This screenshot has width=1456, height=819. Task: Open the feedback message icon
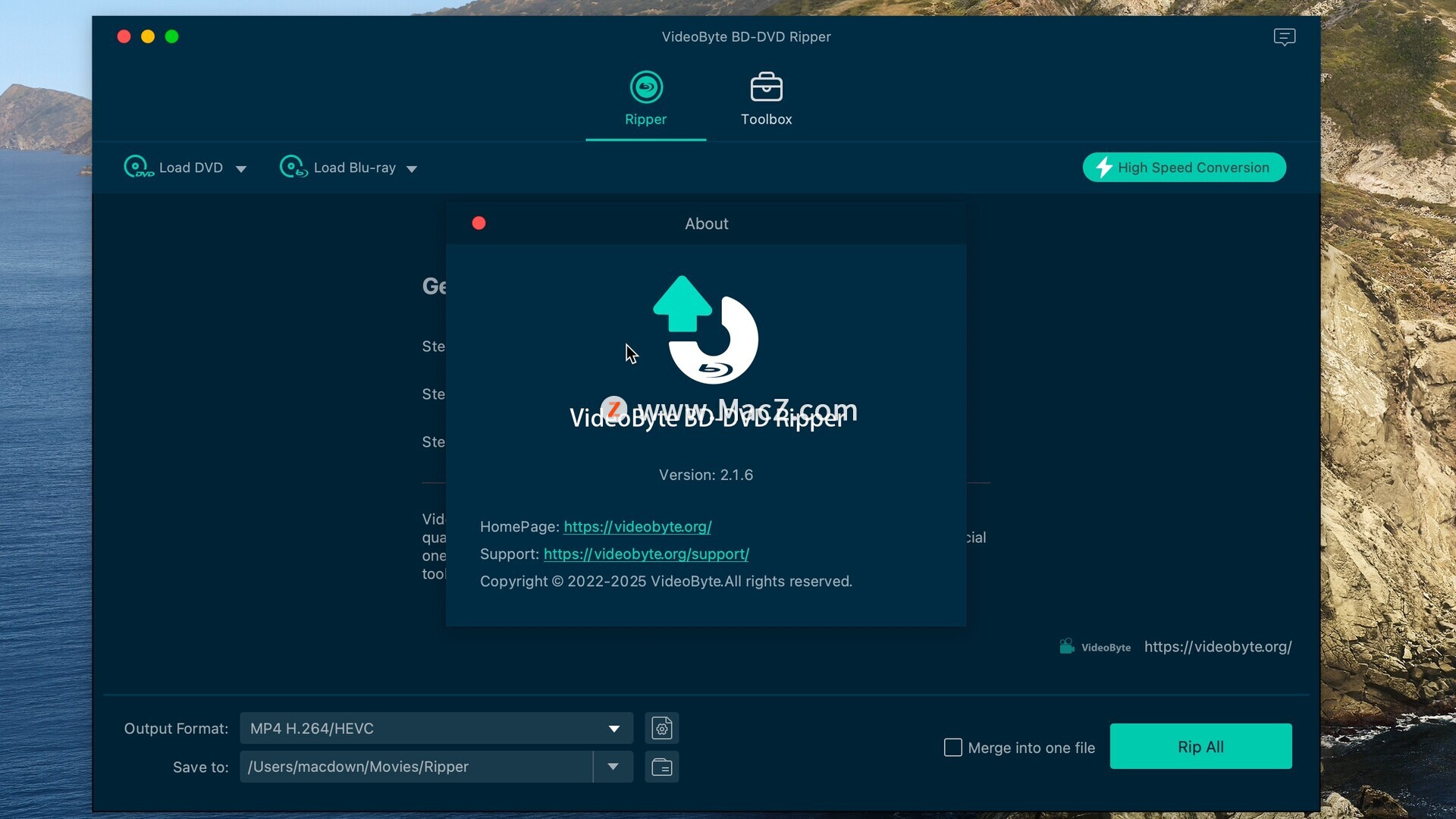(x=1284, y=36)
